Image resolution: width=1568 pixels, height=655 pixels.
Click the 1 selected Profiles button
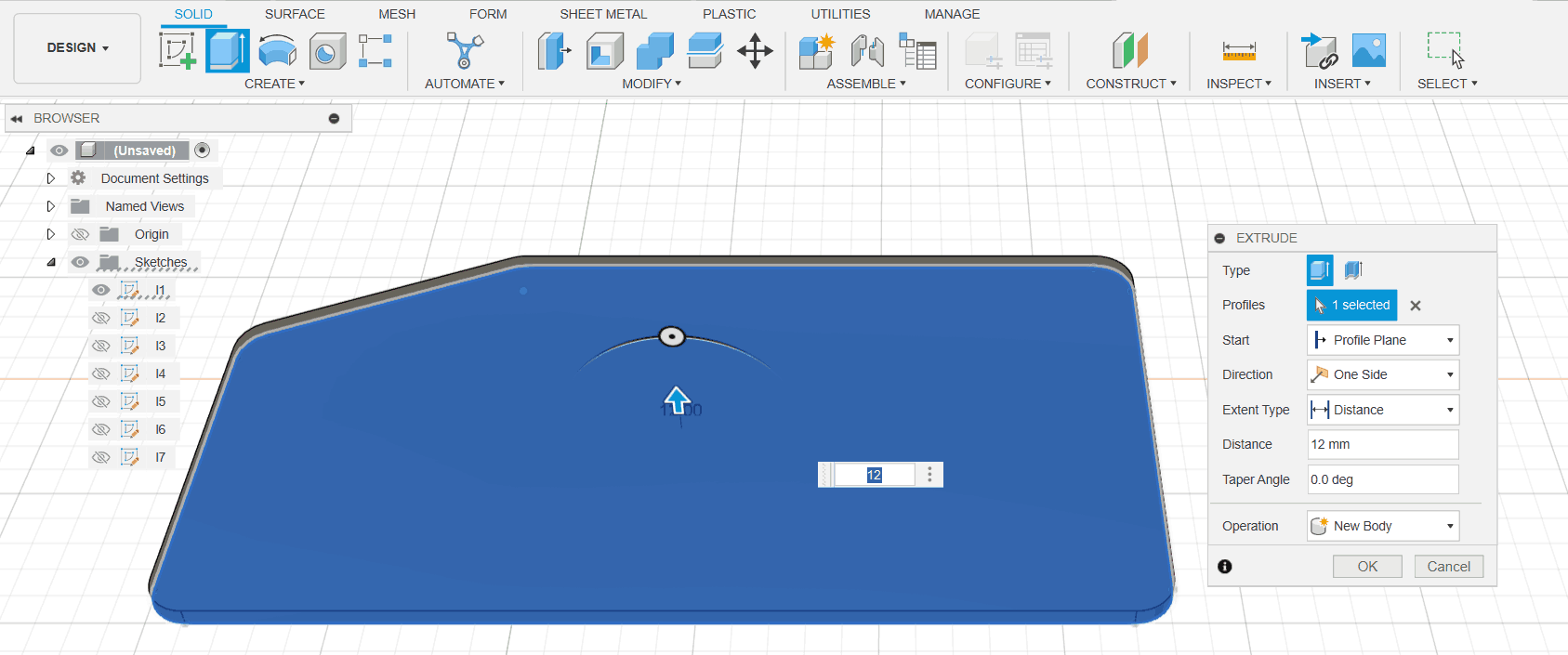pos(1352,305)
